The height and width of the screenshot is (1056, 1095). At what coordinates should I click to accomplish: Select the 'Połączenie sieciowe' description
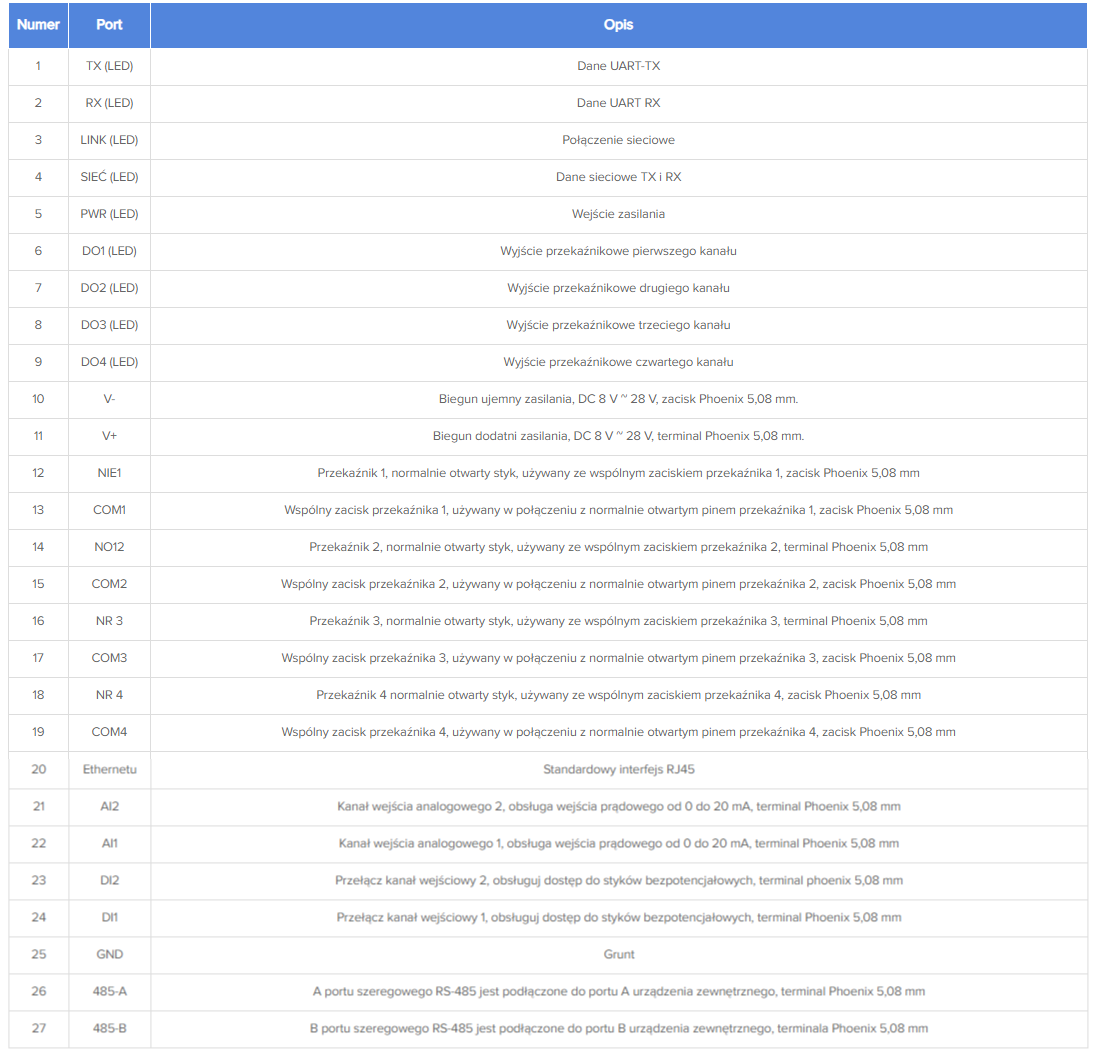coord(619,140)
